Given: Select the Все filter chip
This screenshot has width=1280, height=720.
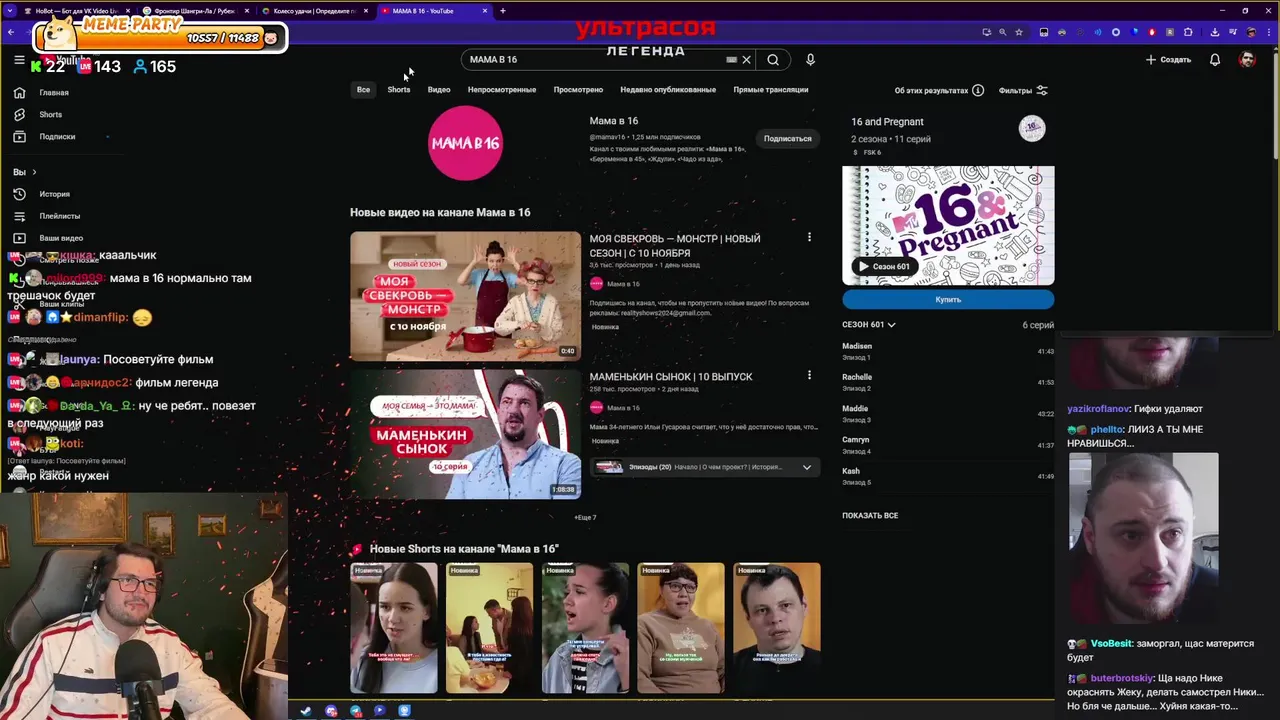Looking at the screenshot, I should tap(363, 90).
